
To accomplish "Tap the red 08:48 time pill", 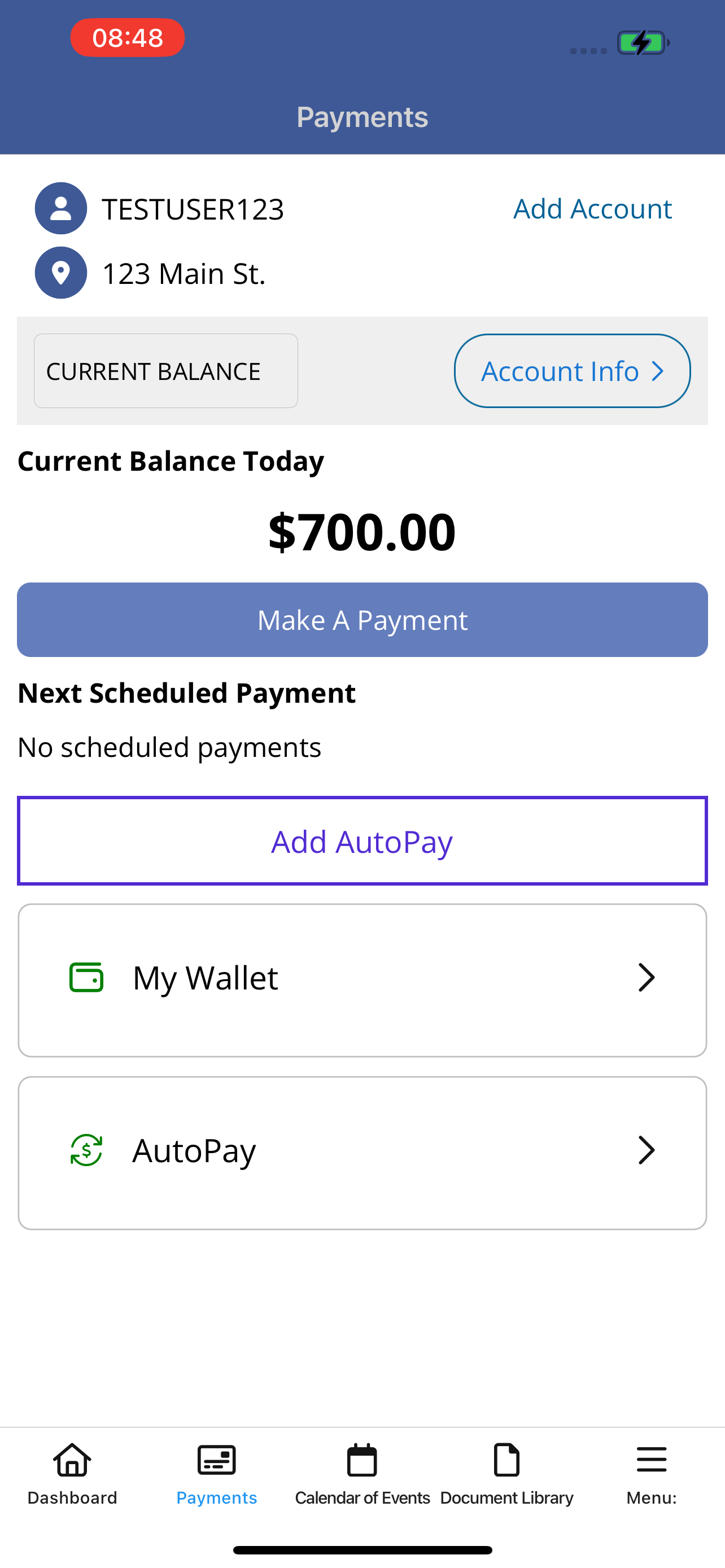I will pyautogui.click(x=127, y=38).
